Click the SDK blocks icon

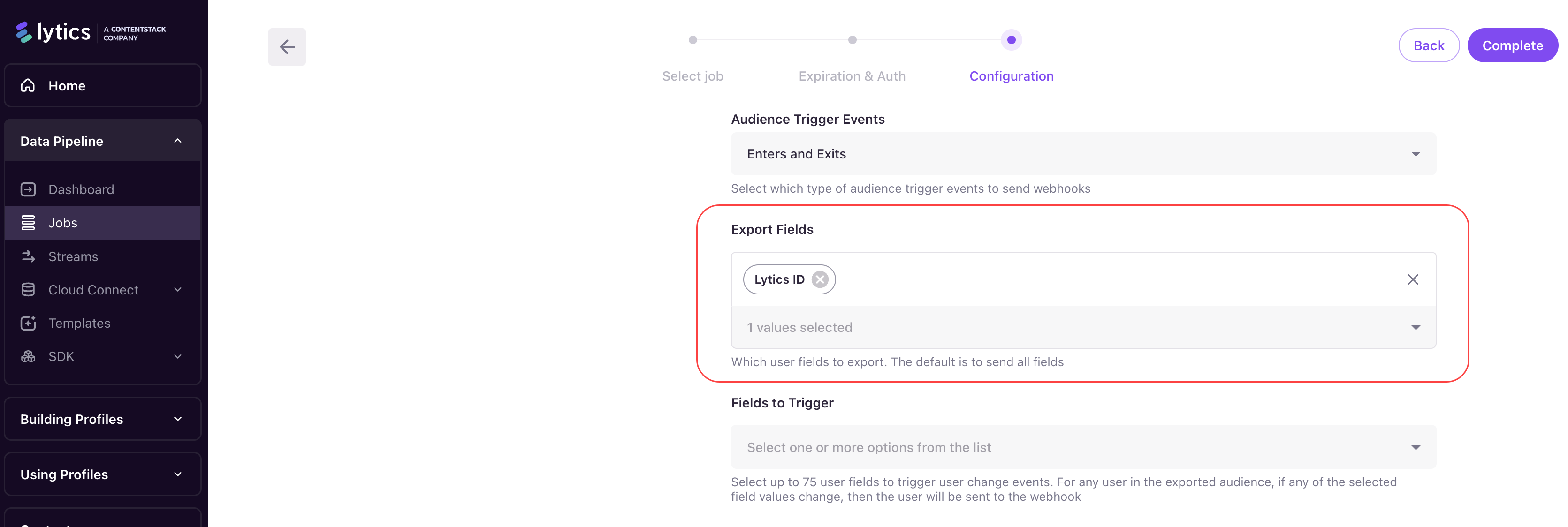tap(28, 357)
